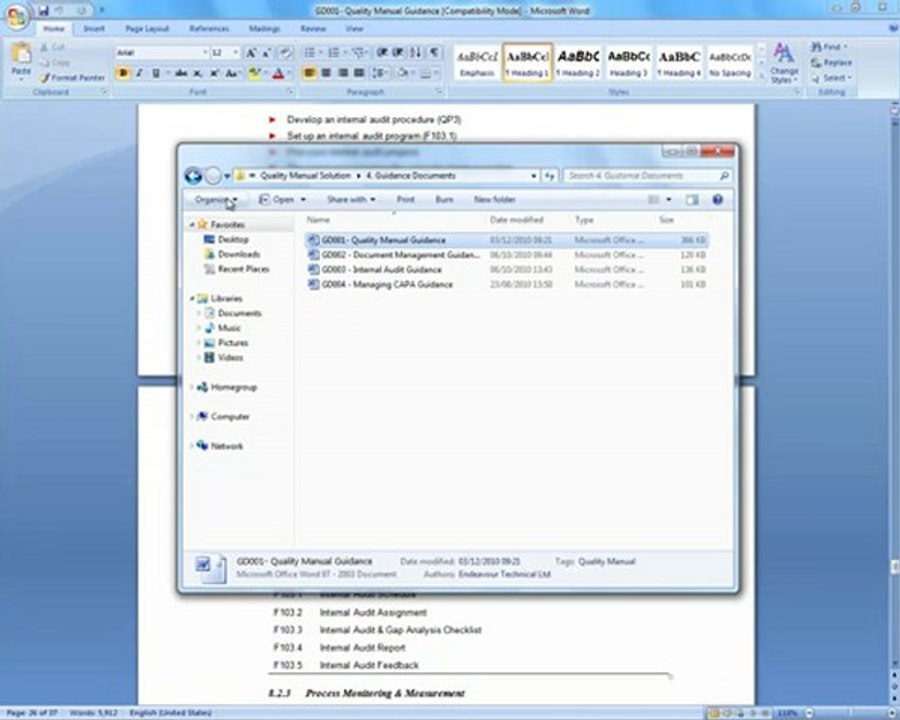
Task: Click the Explorer help icon
Action: (x=717, y=199)
